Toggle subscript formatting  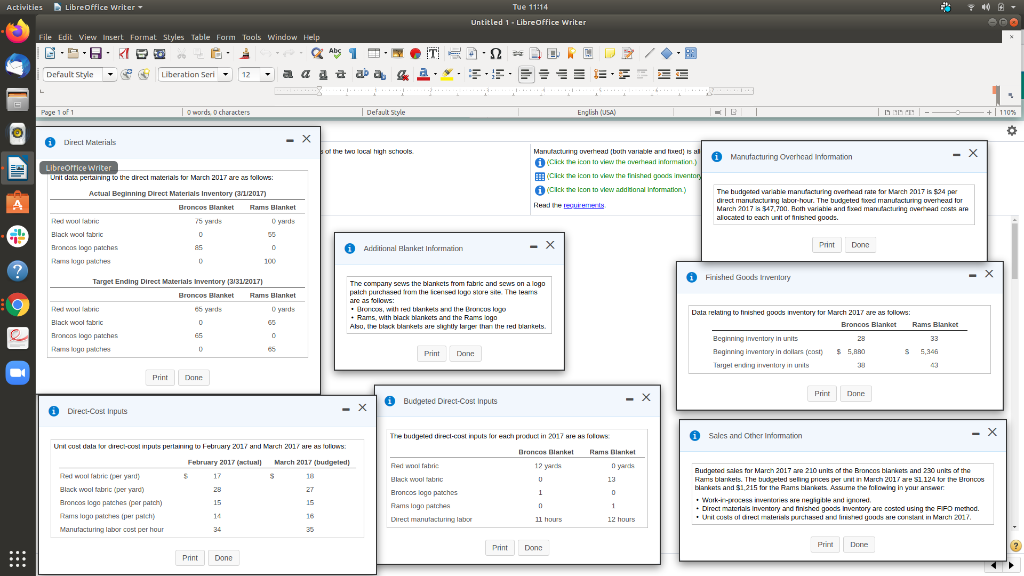pyautogui.click(x=379, y=74)
